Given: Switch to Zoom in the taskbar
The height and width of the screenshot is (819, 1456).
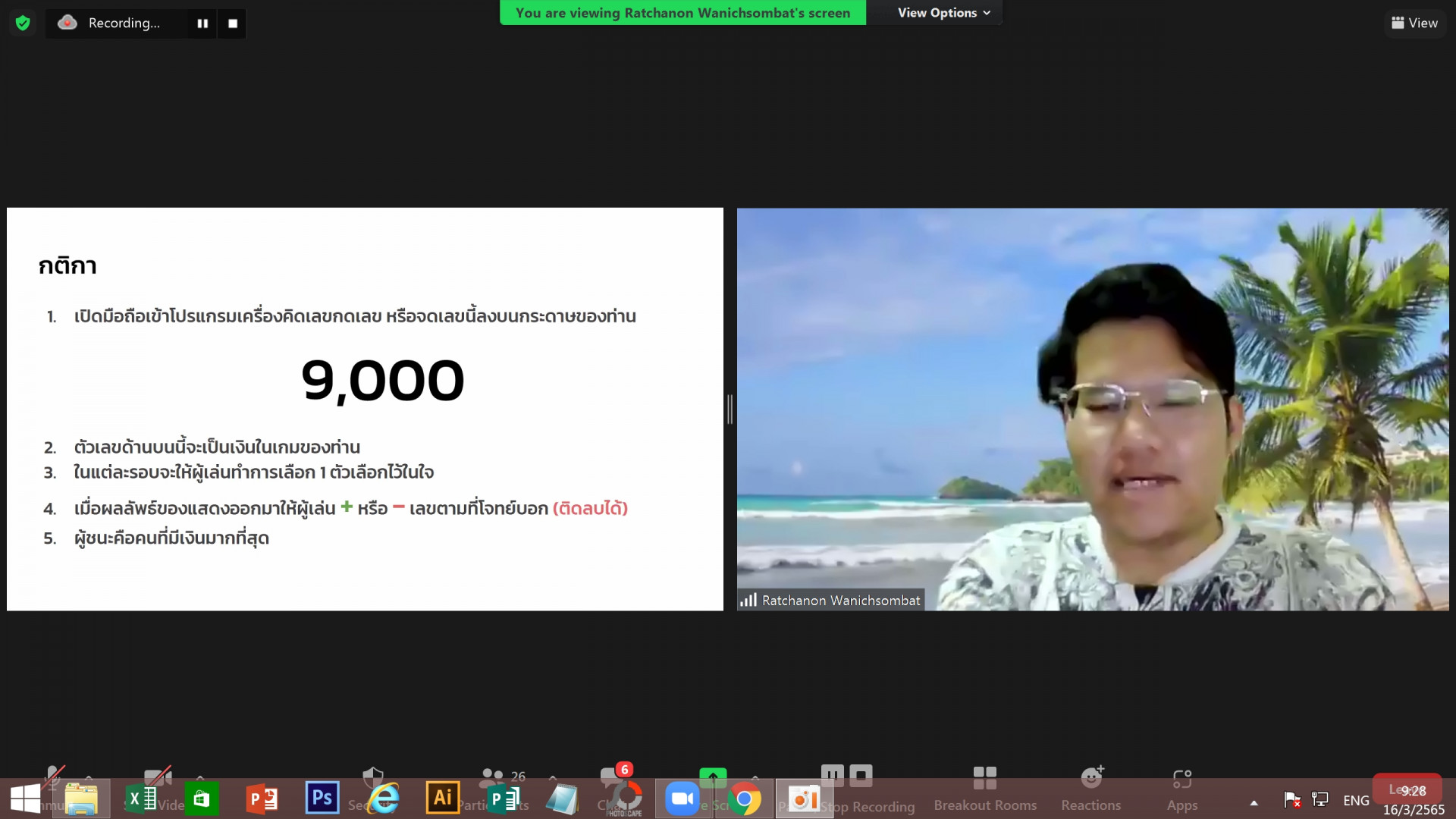Looking at the screenshot, I should click(x=682, y=799).
